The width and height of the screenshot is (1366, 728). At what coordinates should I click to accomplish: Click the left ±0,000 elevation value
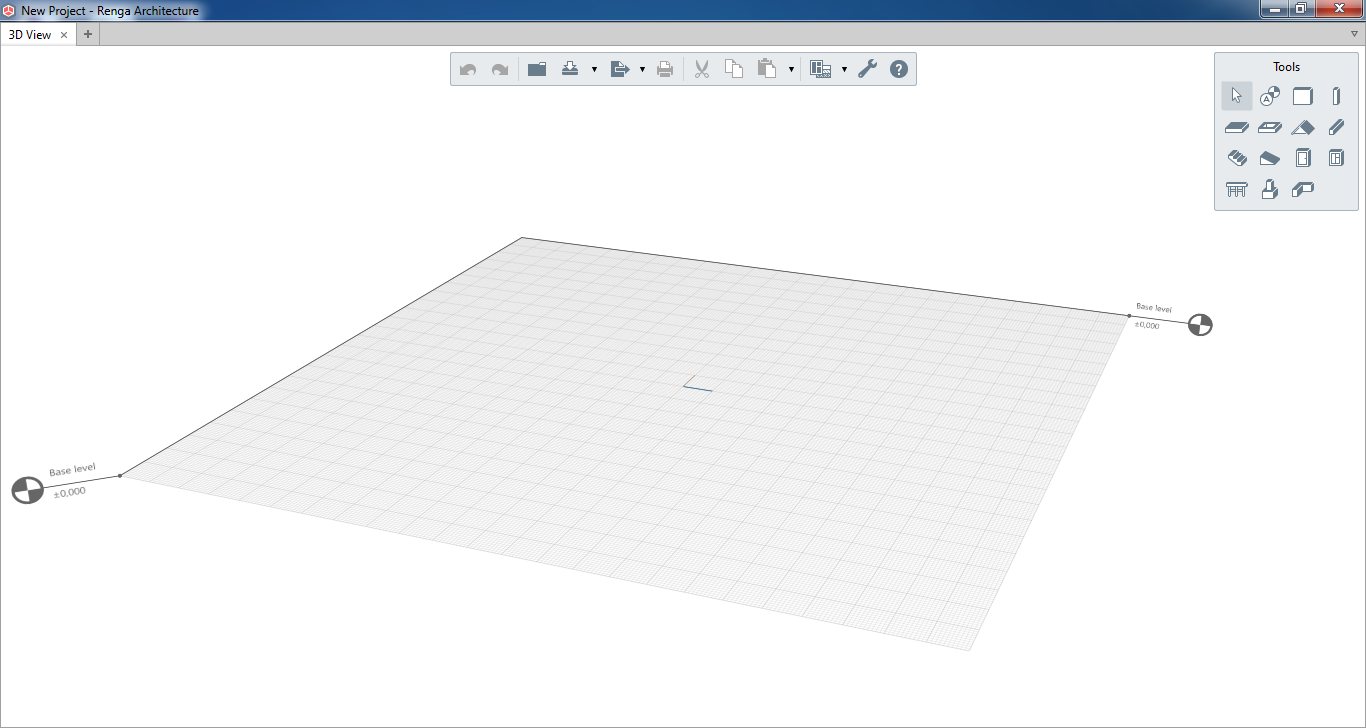click(x=70, y=492)
